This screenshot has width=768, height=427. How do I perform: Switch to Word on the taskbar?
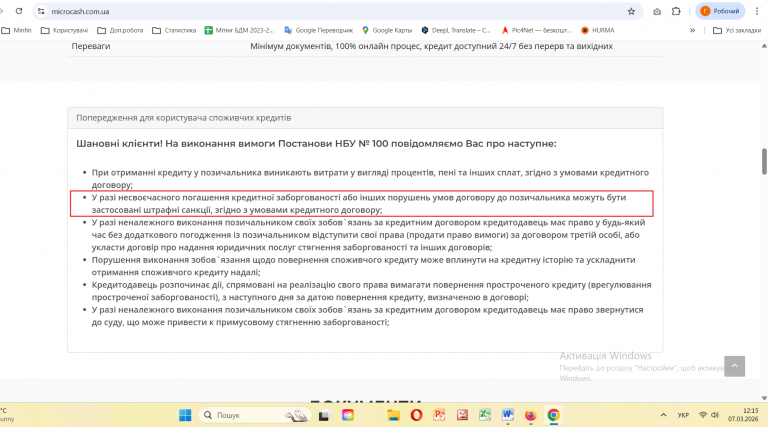tap(507, 415)
